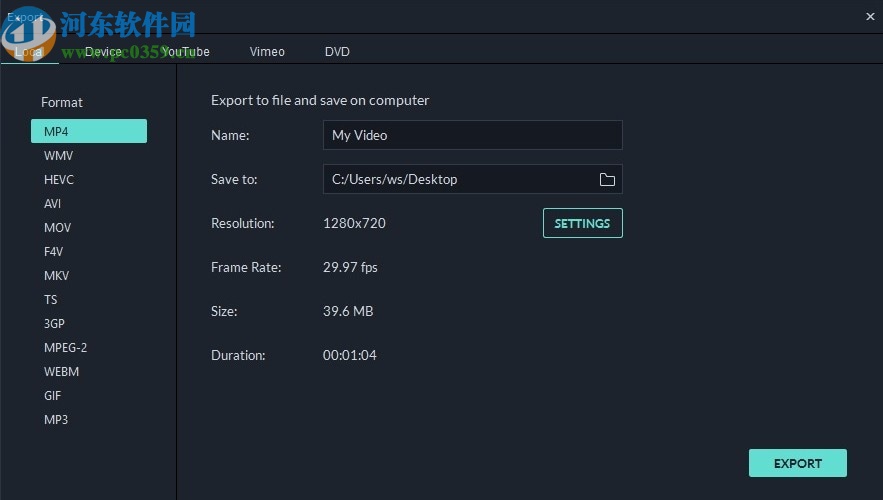Click the Name input field
The height and width of the screenshot is (500, 883).
click(472, 135)
